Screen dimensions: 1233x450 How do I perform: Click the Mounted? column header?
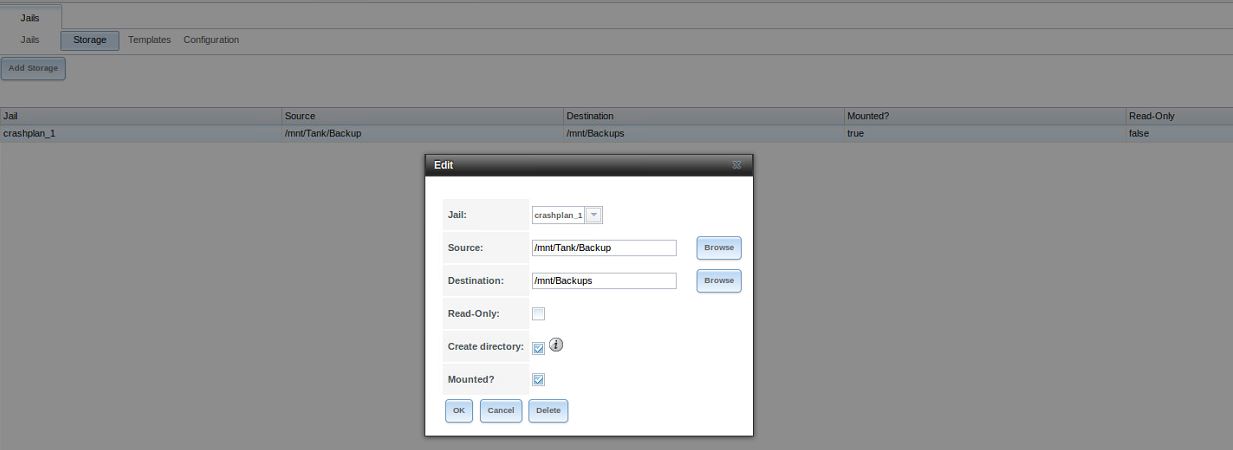pos(985,116)
